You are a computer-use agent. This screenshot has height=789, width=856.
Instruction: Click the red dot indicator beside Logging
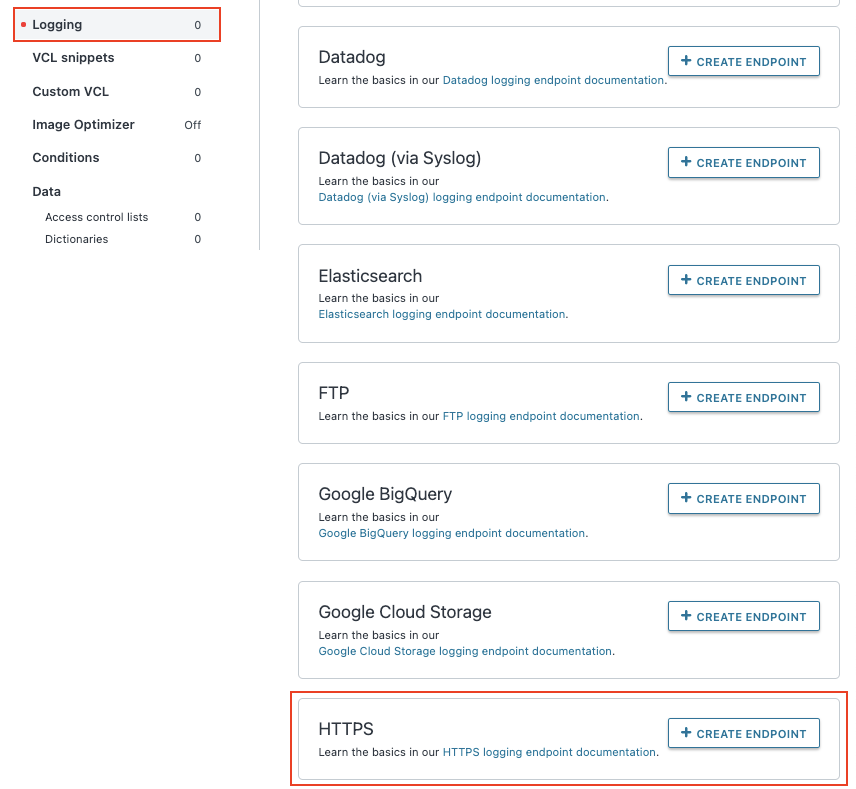tap(22, 24)
